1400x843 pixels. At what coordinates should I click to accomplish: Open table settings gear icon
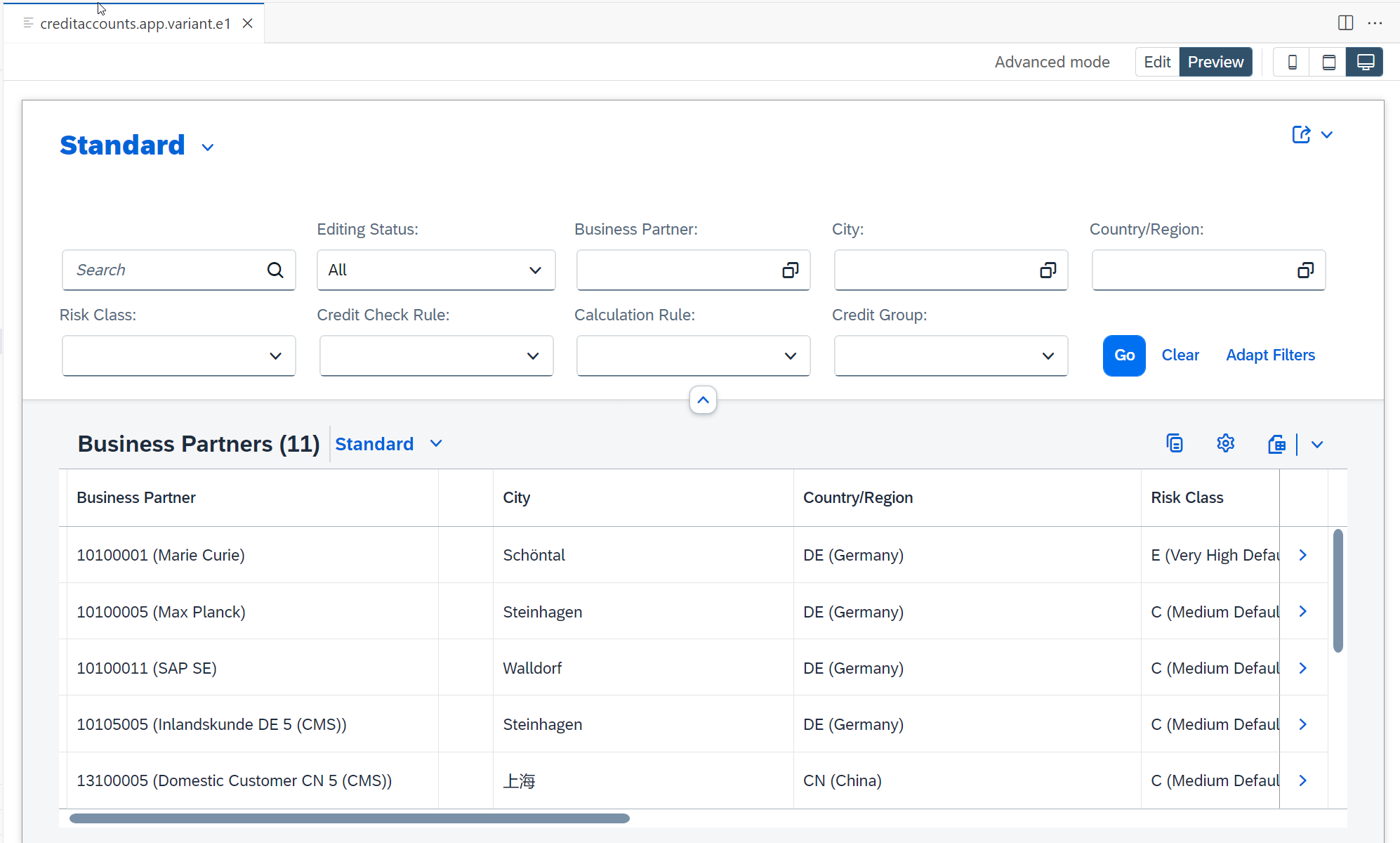point(1225,443)
